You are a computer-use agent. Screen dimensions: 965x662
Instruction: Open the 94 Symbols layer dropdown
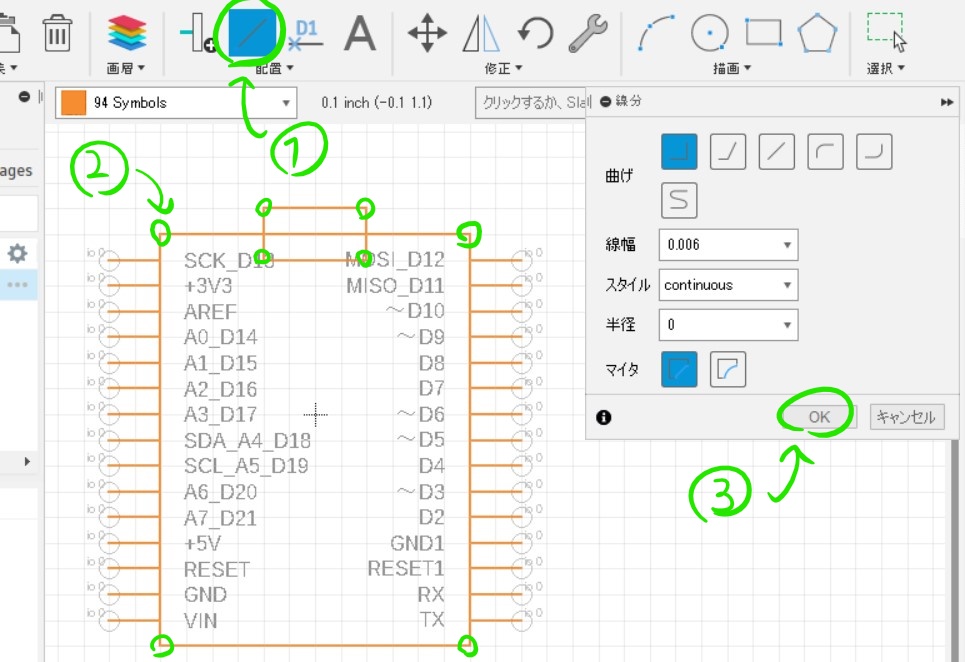coord(176,103)
